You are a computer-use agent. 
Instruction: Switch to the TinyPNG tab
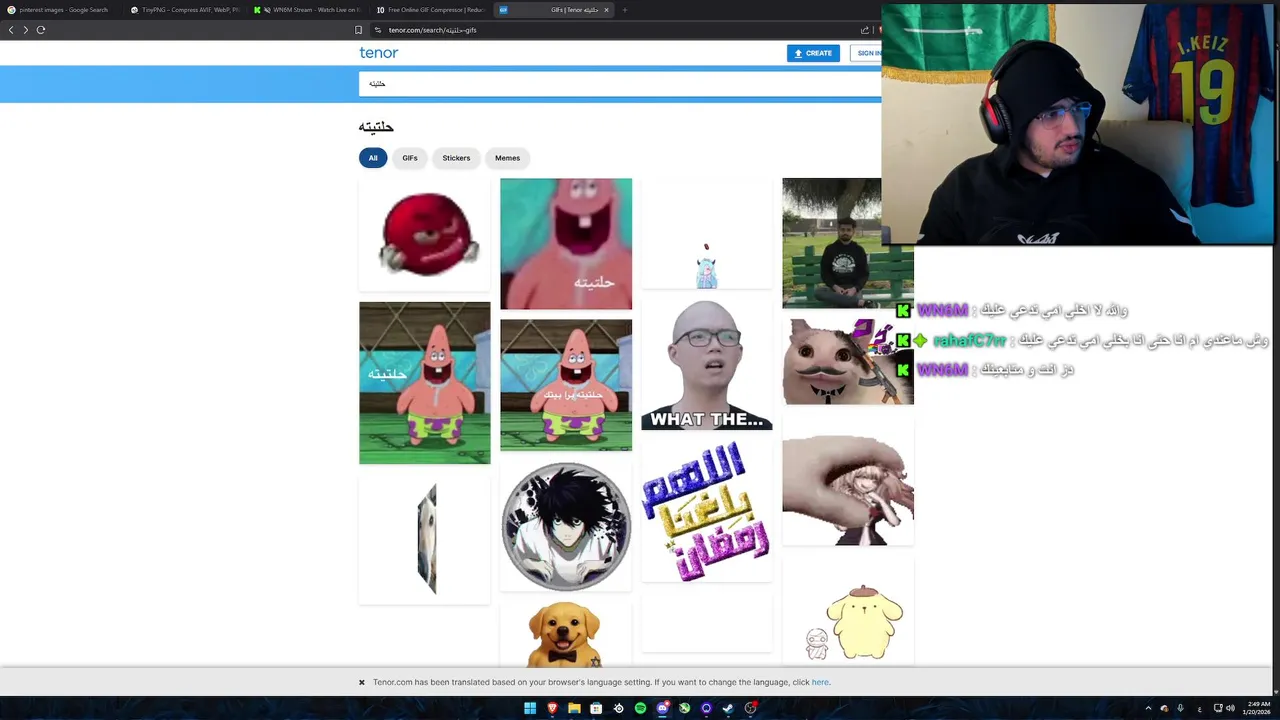pos(185,10)
